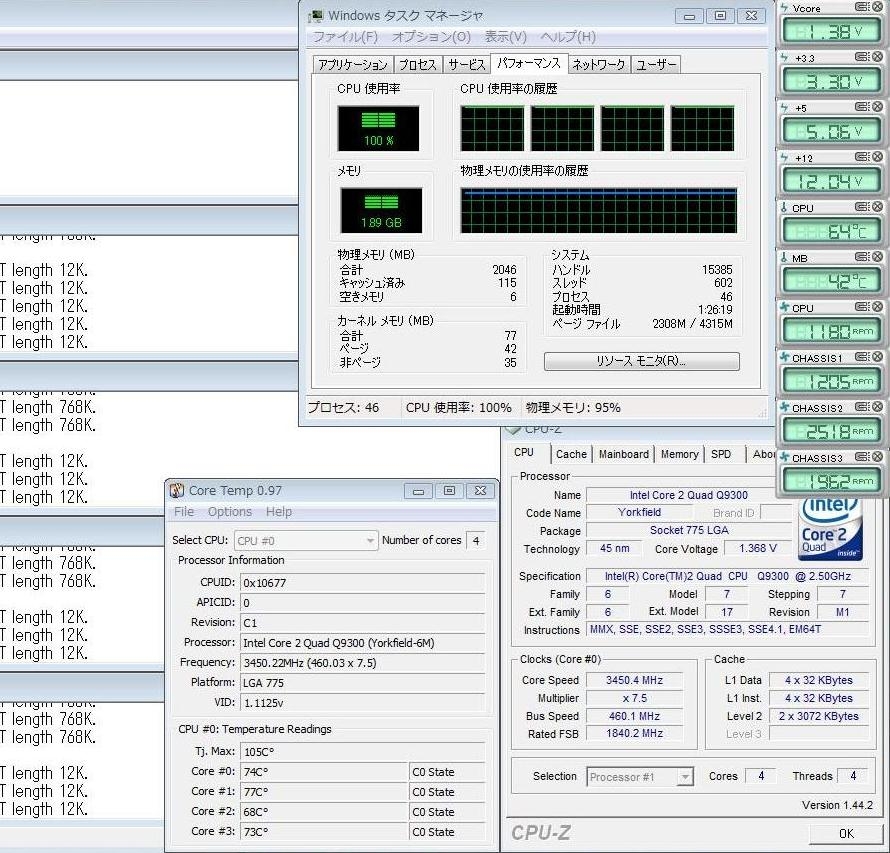Click the physical memory usage history graph
Screen dimensions: 890x853
[x=599, y=211]
